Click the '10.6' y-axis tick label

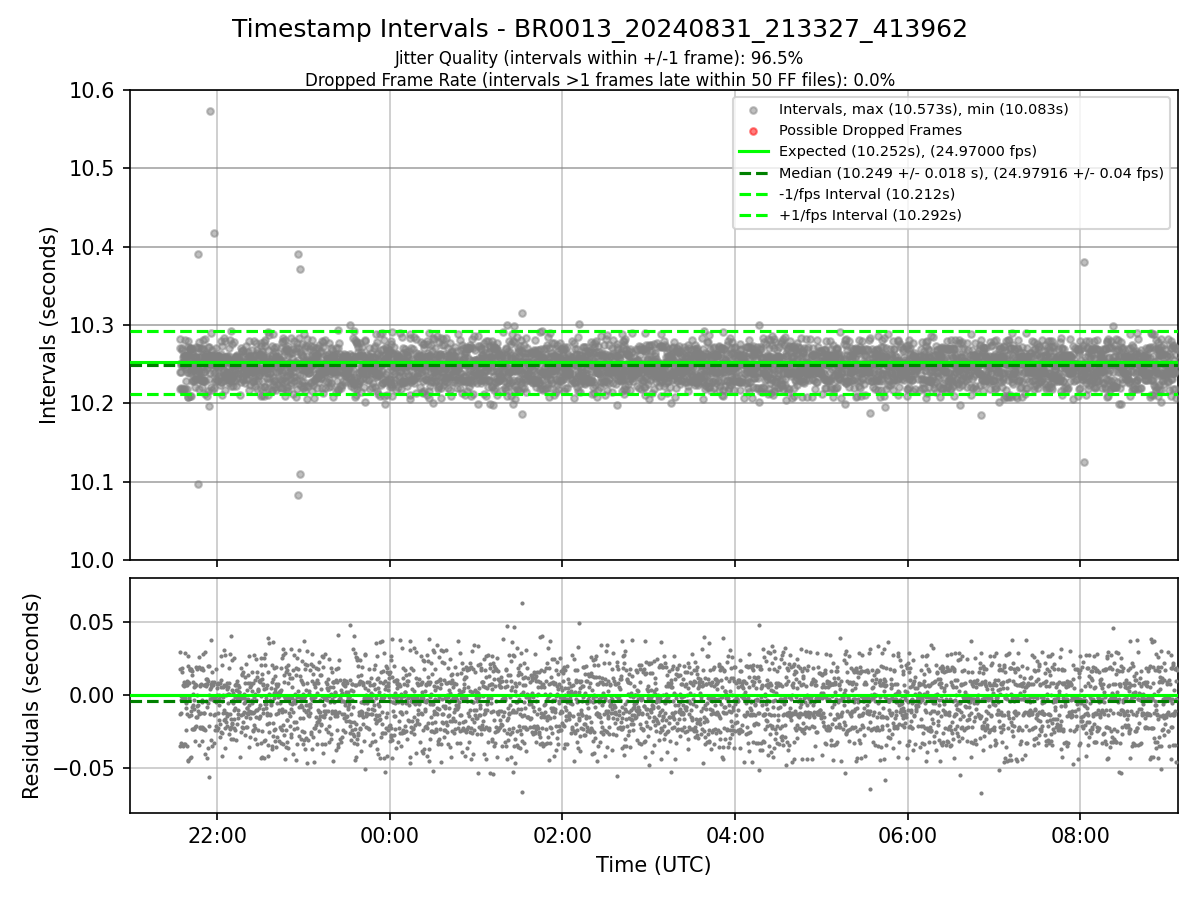tap(94, 91)
